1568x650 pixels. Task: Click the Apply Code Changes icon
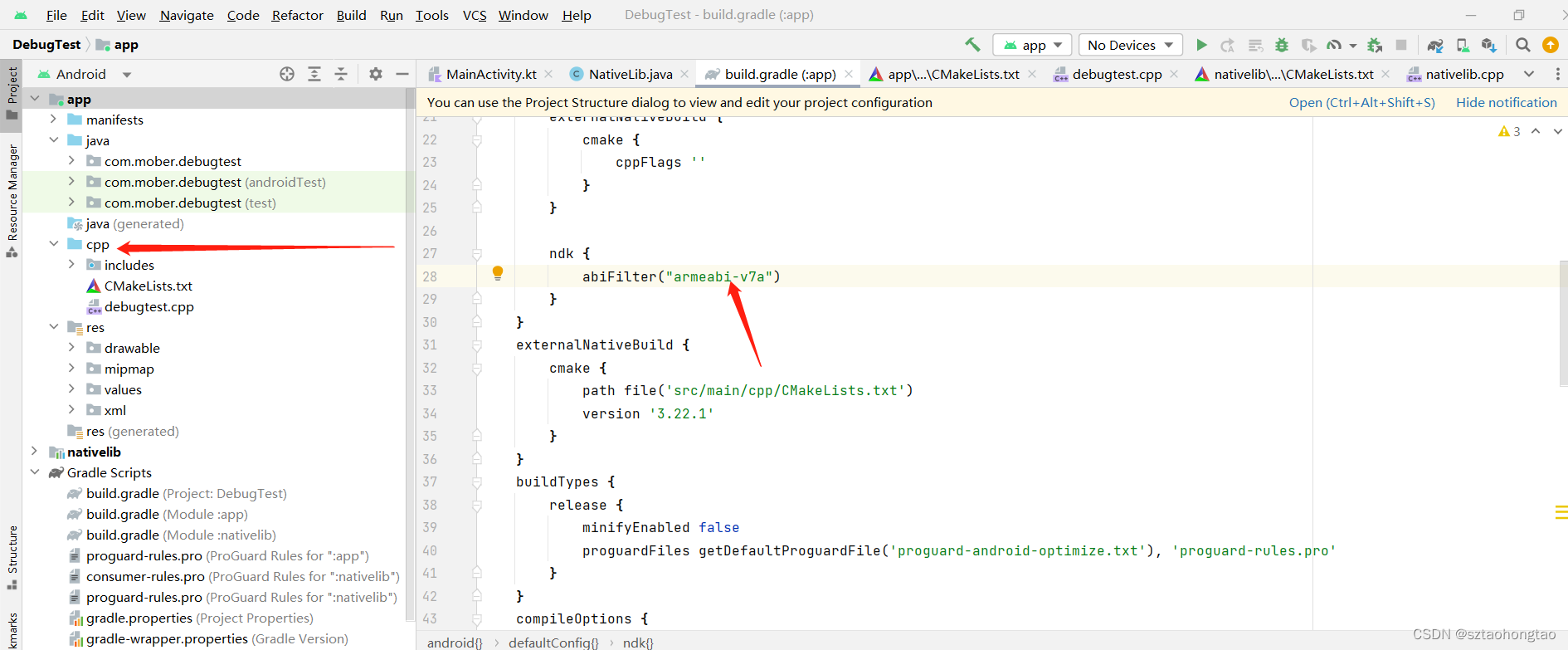tap(1255, 45)
